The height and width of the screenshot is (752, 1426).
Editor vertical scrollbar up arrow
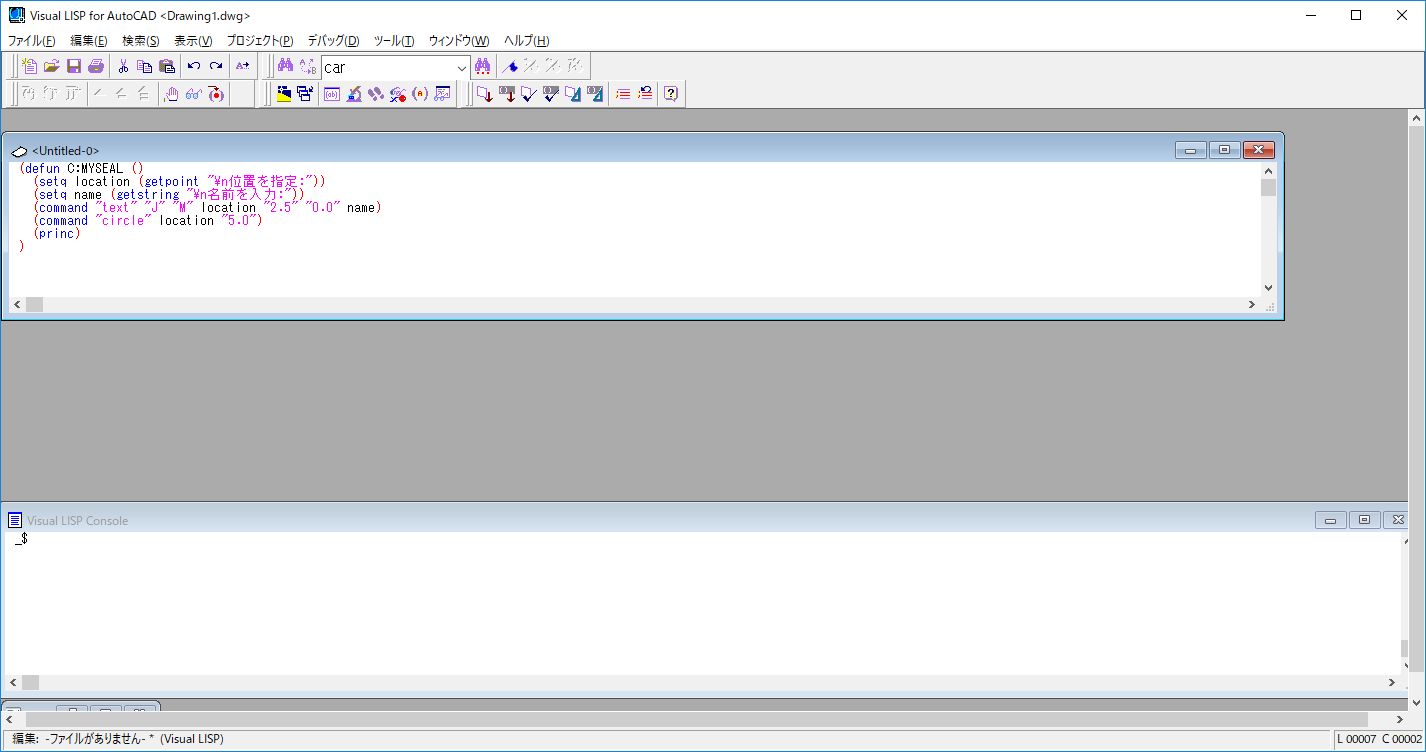click(x=1268, y=171)
